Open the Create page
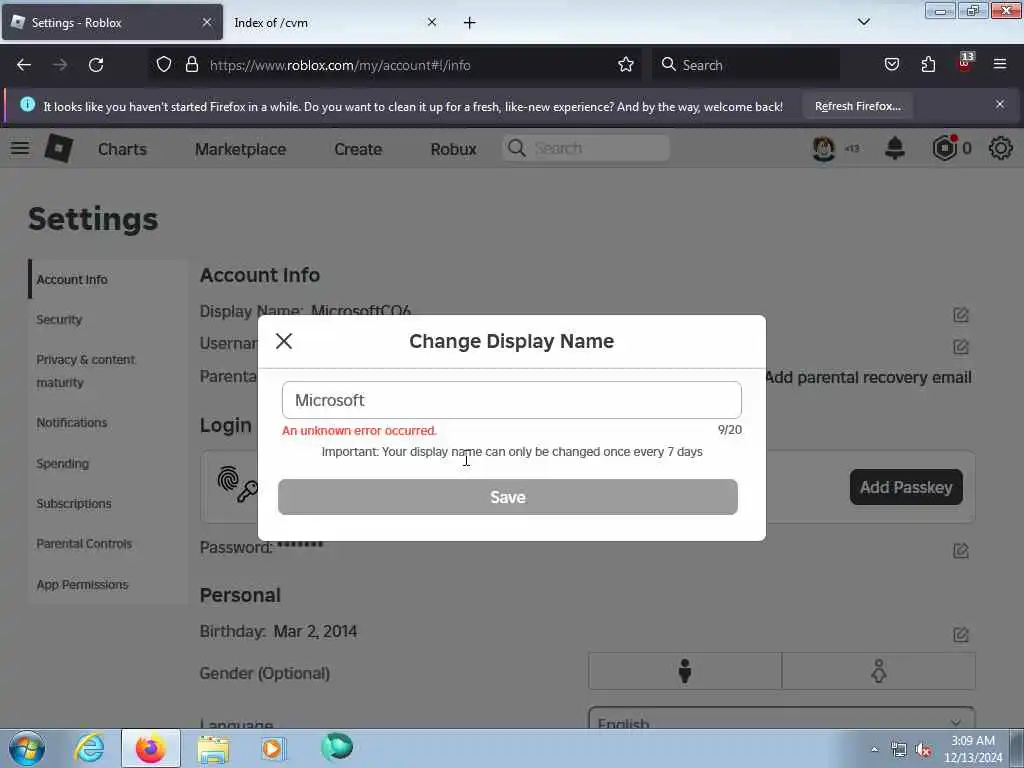This screenshot has width=1024, height=768. (x=358, y=149)
